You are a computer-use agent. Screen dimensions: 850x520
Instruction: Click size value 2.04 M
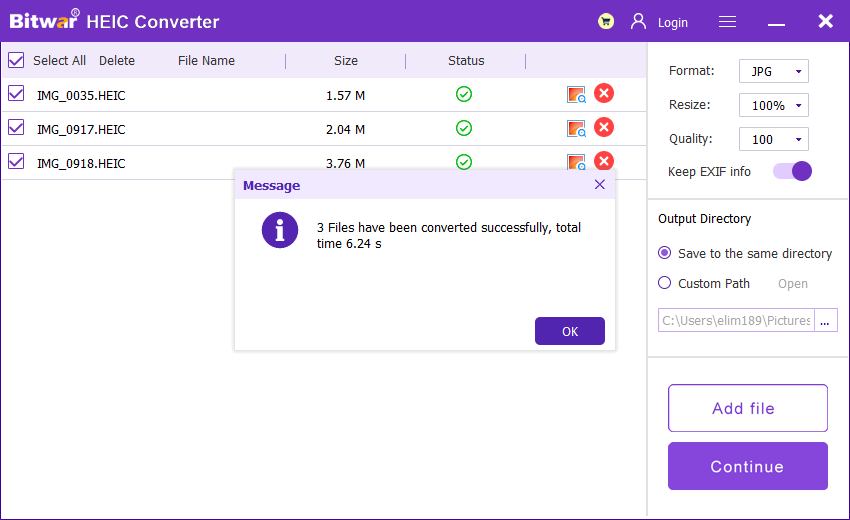point(345,130)
